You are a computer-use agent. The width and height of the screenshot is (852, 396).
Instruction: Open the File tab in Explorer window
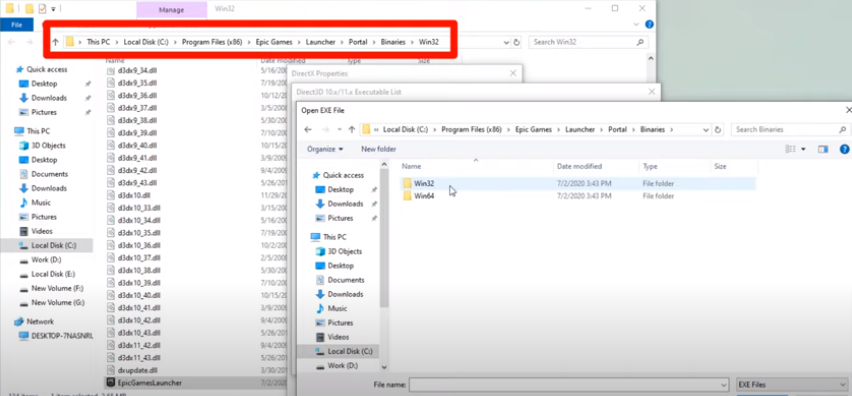tap(16, 25)
